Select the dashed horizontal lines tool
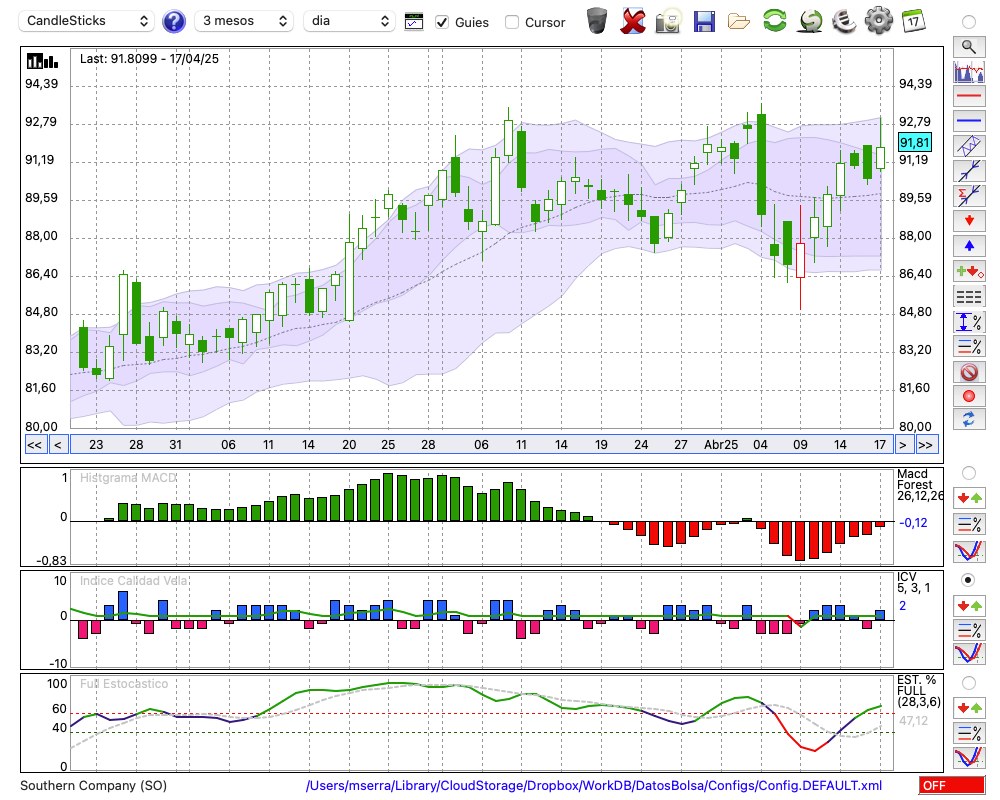 [x=969, y=296]
